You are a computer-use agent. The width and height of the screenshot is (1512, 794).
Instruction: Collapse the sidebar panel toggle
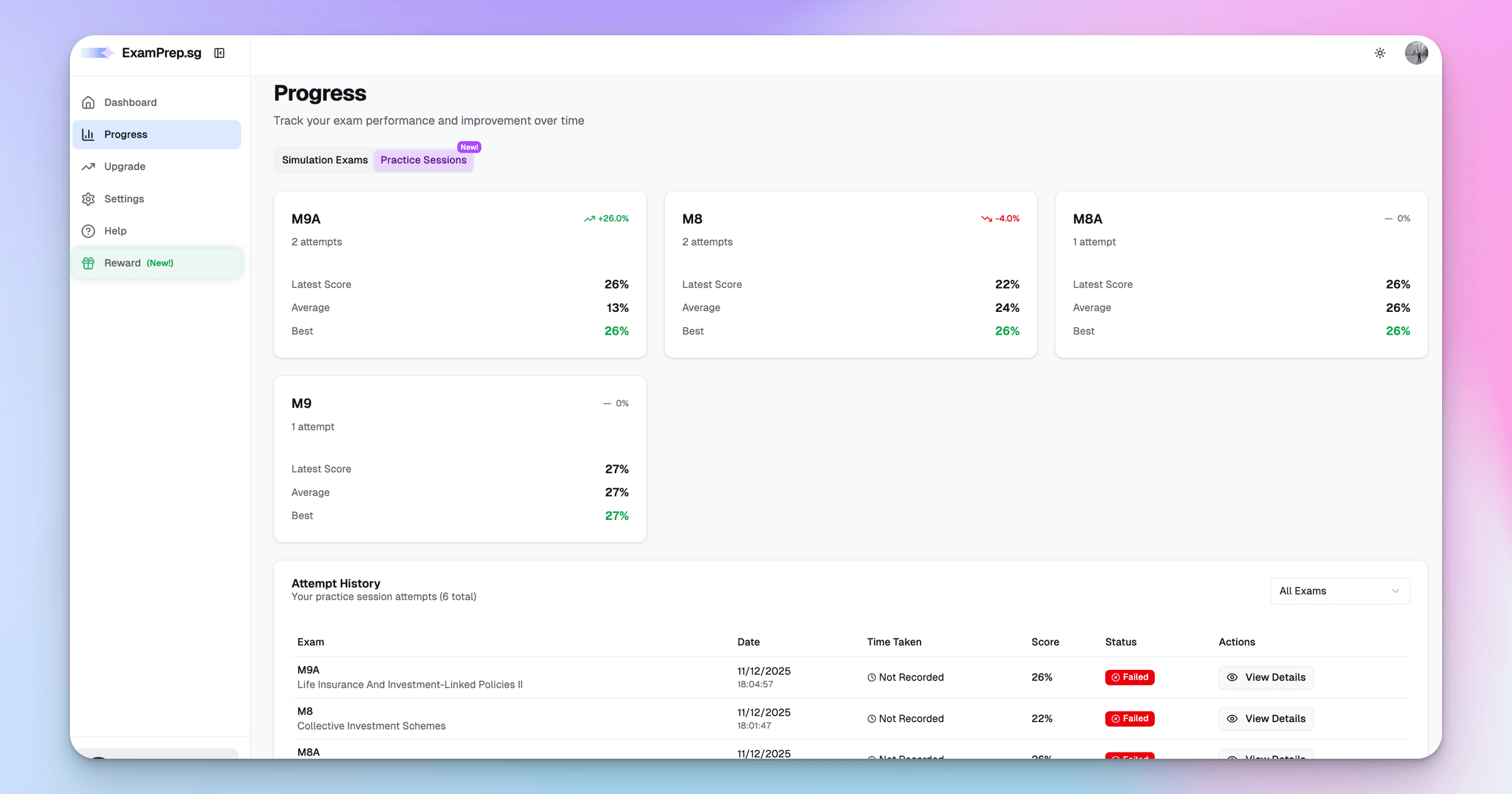pos(219,53)
